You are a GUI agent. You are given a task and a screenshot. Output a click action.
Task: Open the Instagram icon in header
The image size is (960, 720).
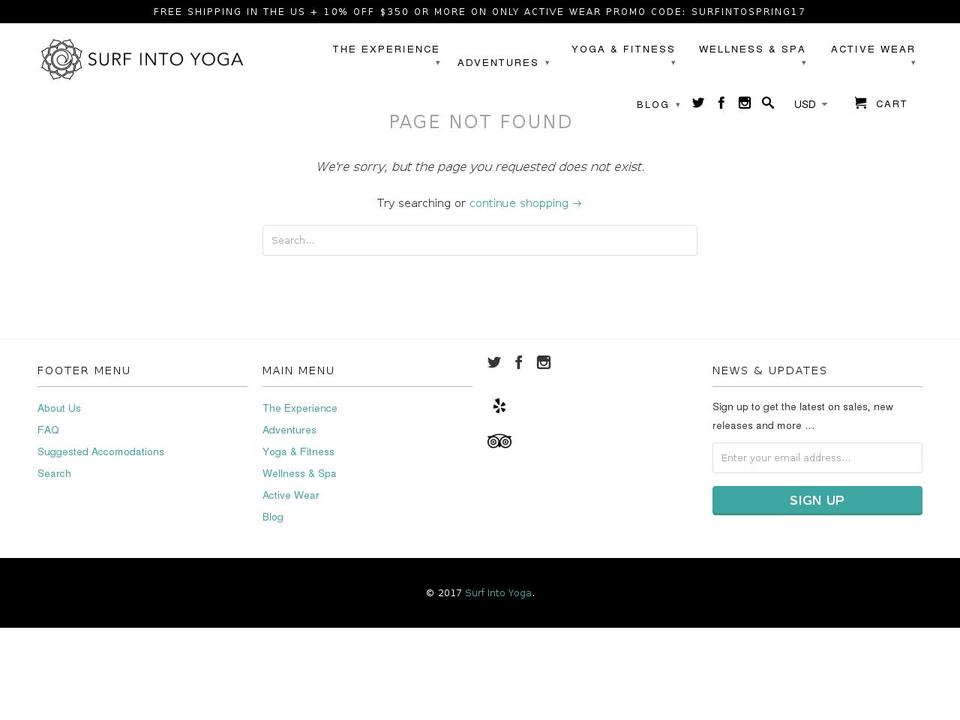click(744, 103)
